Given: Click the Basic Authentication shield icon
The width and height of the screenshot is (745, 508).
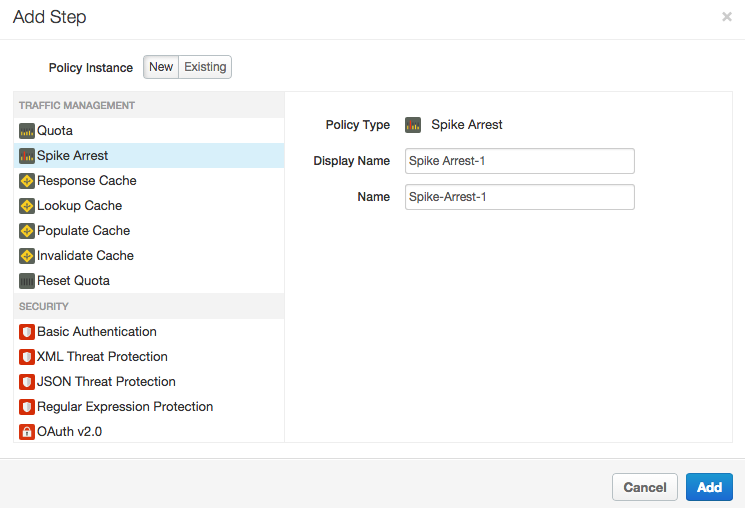Looking at the screenshot, I should click(27, 332).
